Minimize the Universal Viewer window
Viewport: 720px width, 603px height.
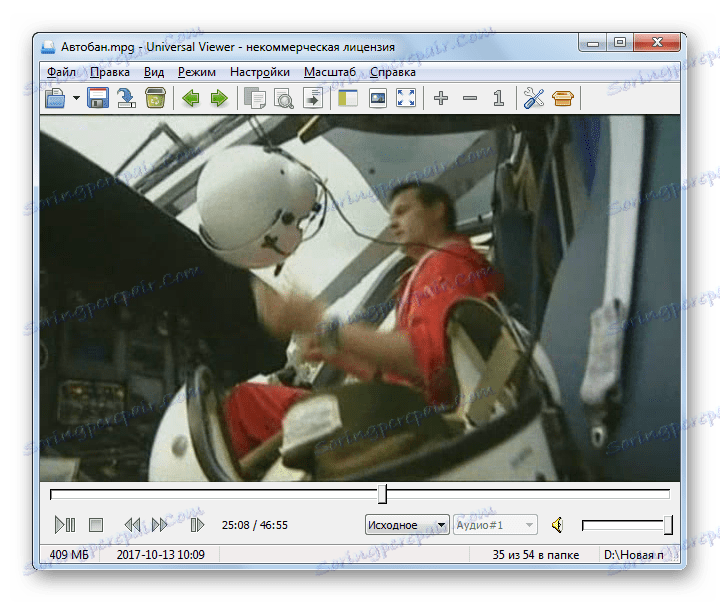click(593, 44)
